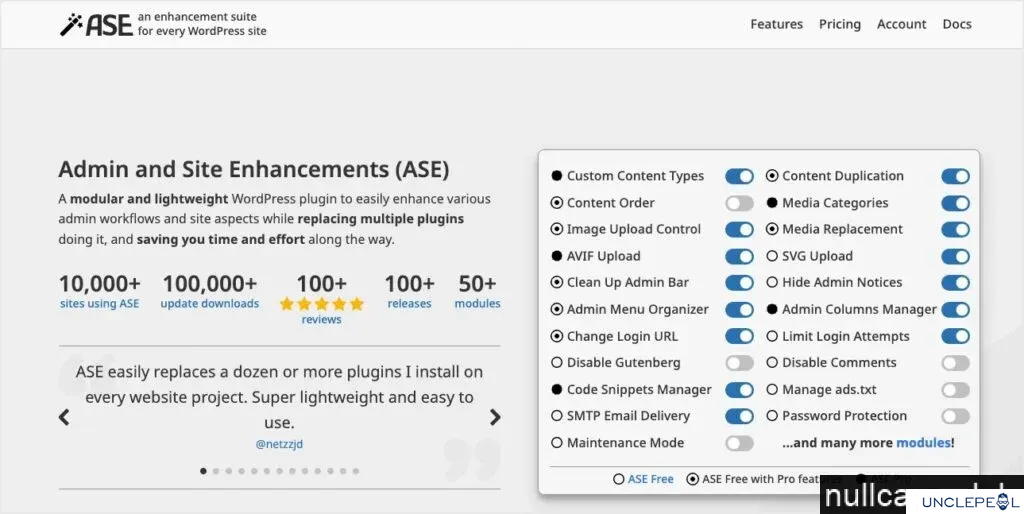
Task: Toggle off the Custom Content Types switch
Action: (x=739, y=176)
